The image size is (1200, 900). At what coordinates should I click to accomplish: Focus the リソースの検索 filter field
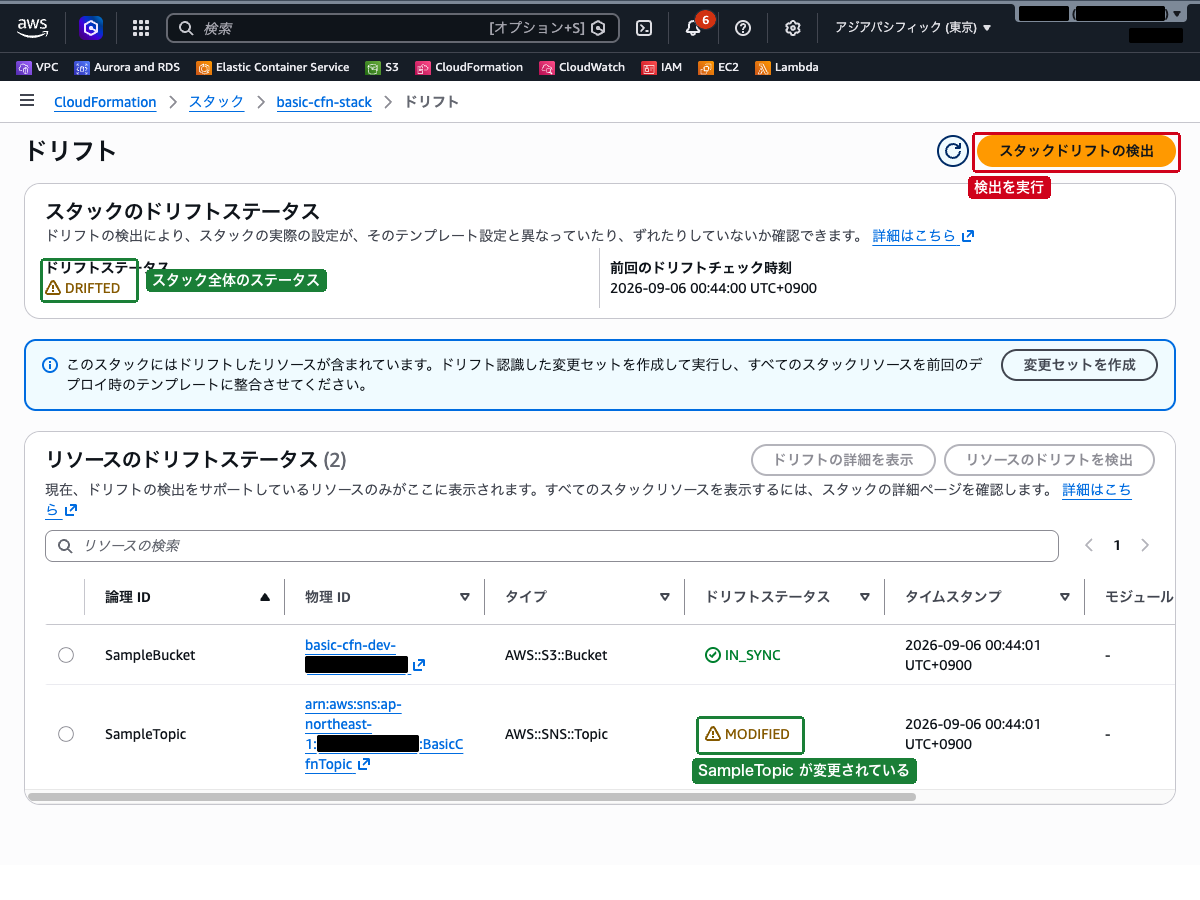pos(551,546)
